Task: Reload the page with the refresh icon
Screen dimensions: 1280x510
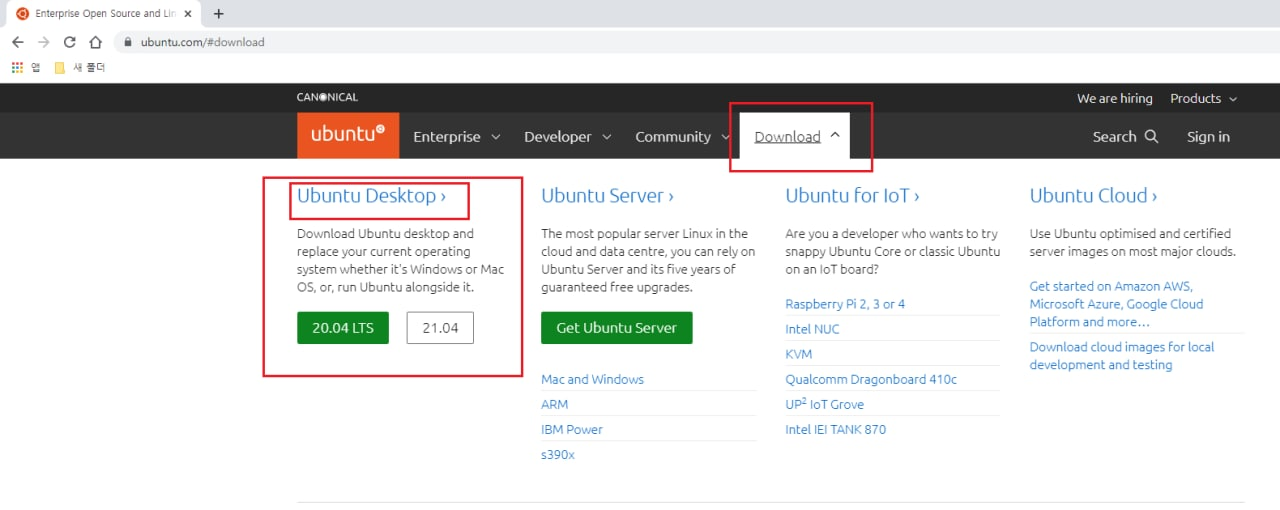Action: pyautogui.click(x=69, y=42)
